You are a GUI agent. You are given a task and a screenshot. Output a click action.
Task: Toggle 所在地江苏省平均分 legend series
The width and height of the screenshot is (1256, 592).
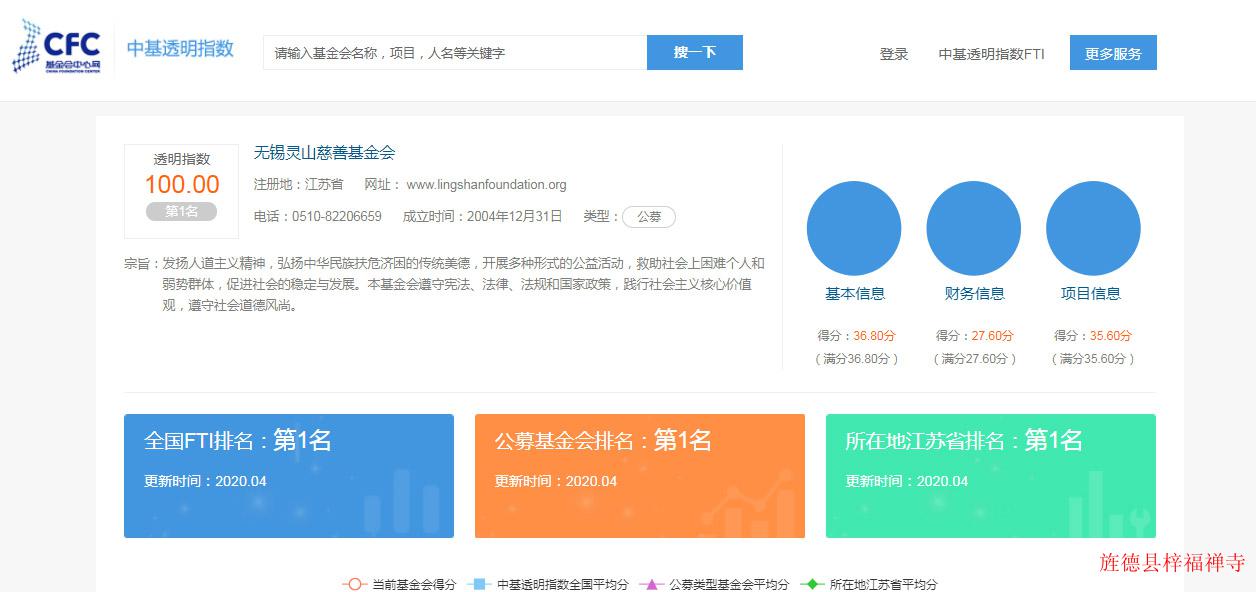pos(867,584)
